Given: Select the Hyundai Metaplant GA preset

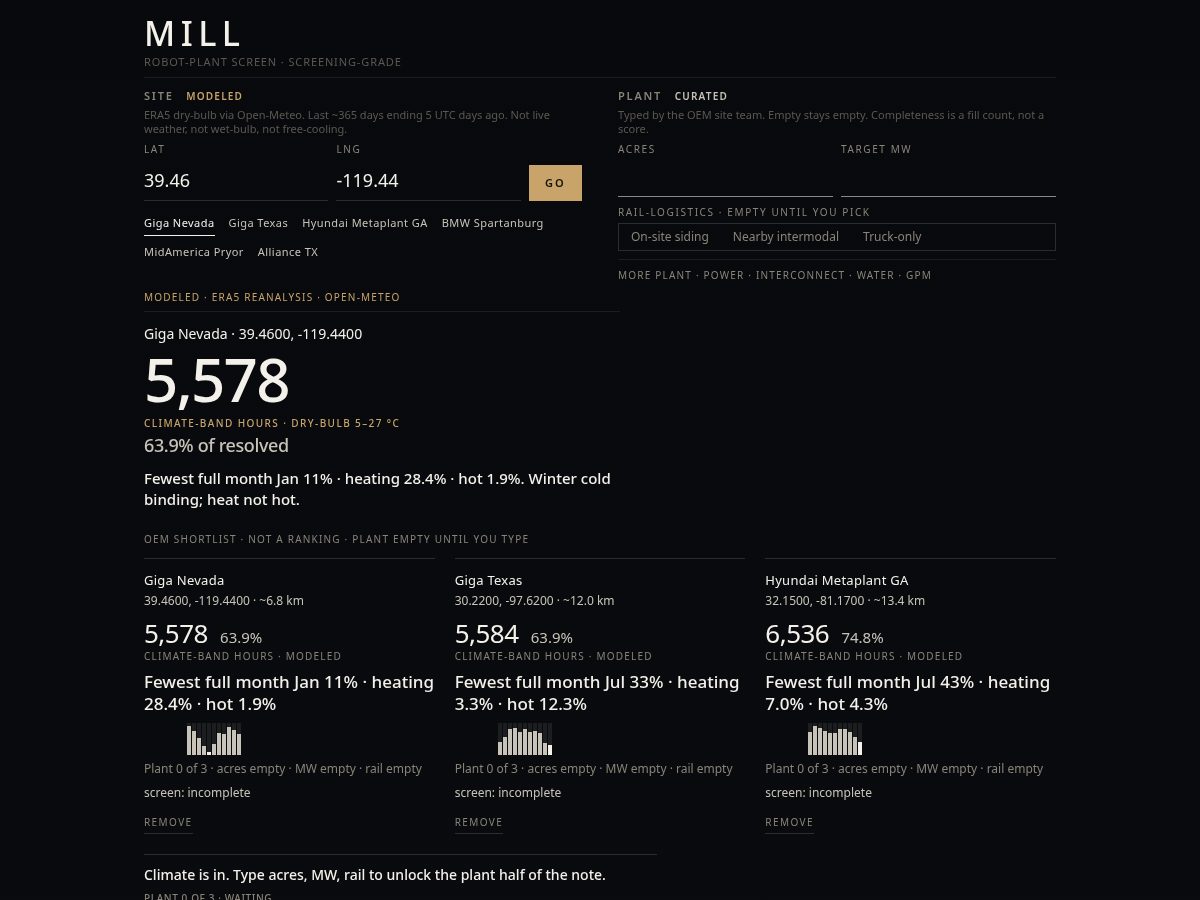Looking at the screenshot, I should pyautogui.click(x=365, y=223).
